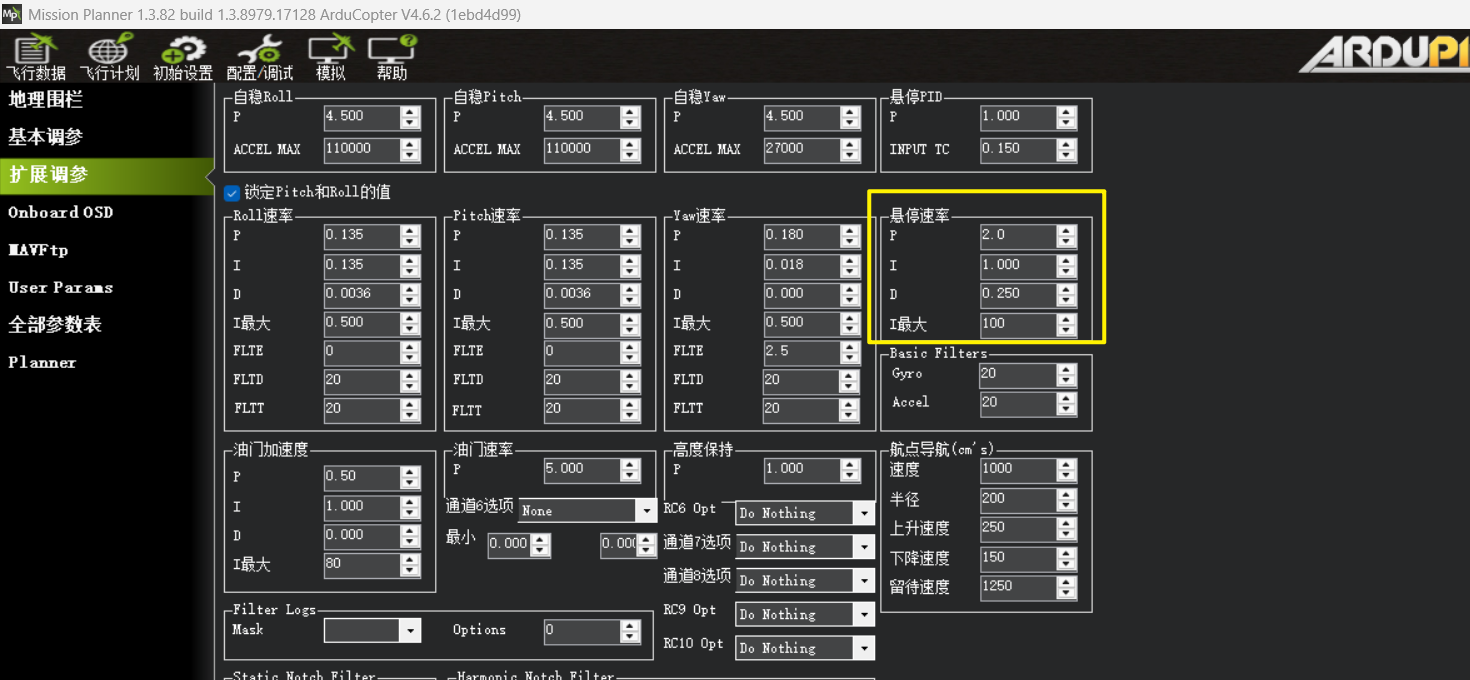
Task: Switch to 基本调参 in the sidebar
Action: pyautogui.click(x=45, y=137)
